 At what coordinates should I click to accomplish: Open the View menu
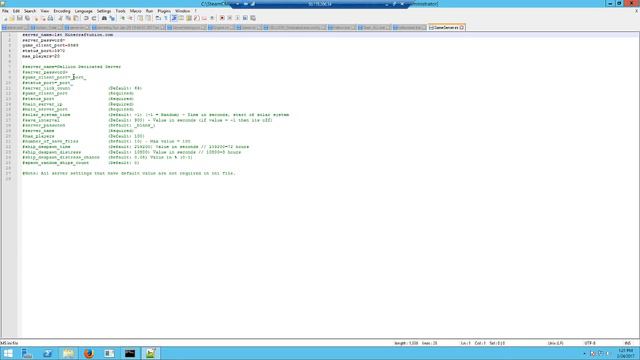(x=44, y=11)
